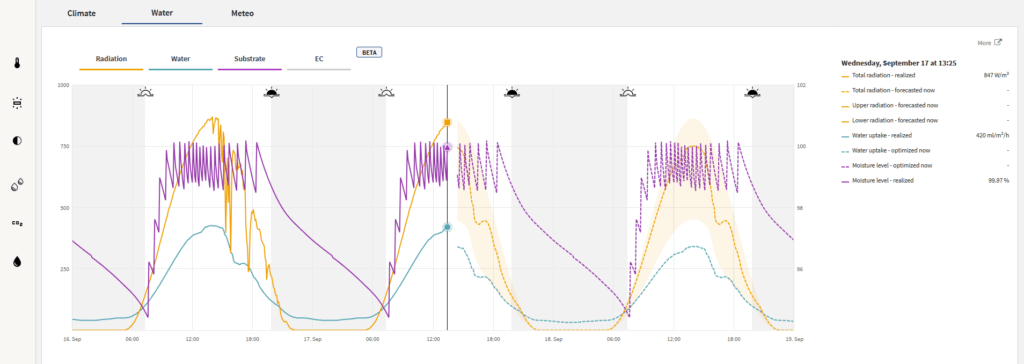Switch to the Climate tab
Screen dimensions: 1024x364
(82, 13)
